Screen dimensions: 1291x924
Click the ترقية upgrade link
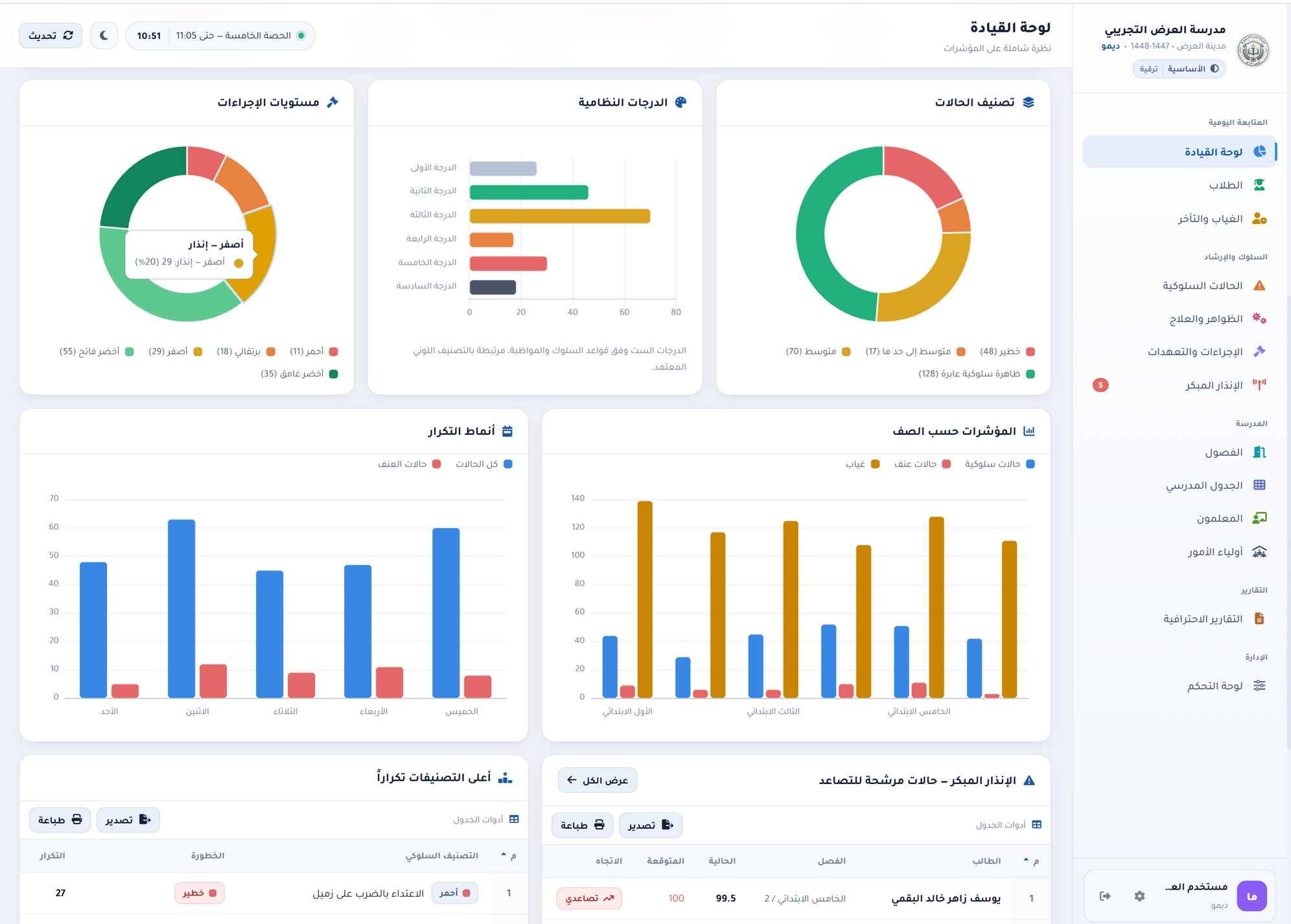(x=1148, y=69)
